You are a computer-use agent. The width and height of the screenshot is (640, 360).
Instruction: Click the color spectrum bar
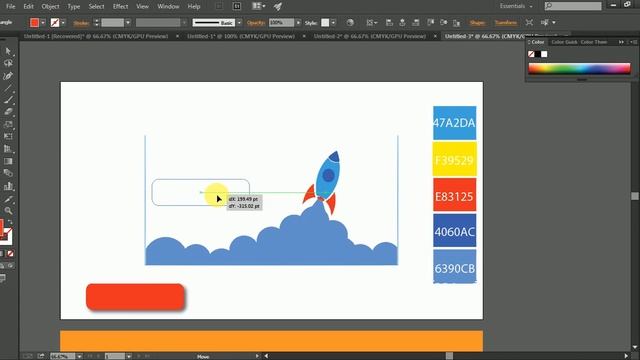coord(580,69)
